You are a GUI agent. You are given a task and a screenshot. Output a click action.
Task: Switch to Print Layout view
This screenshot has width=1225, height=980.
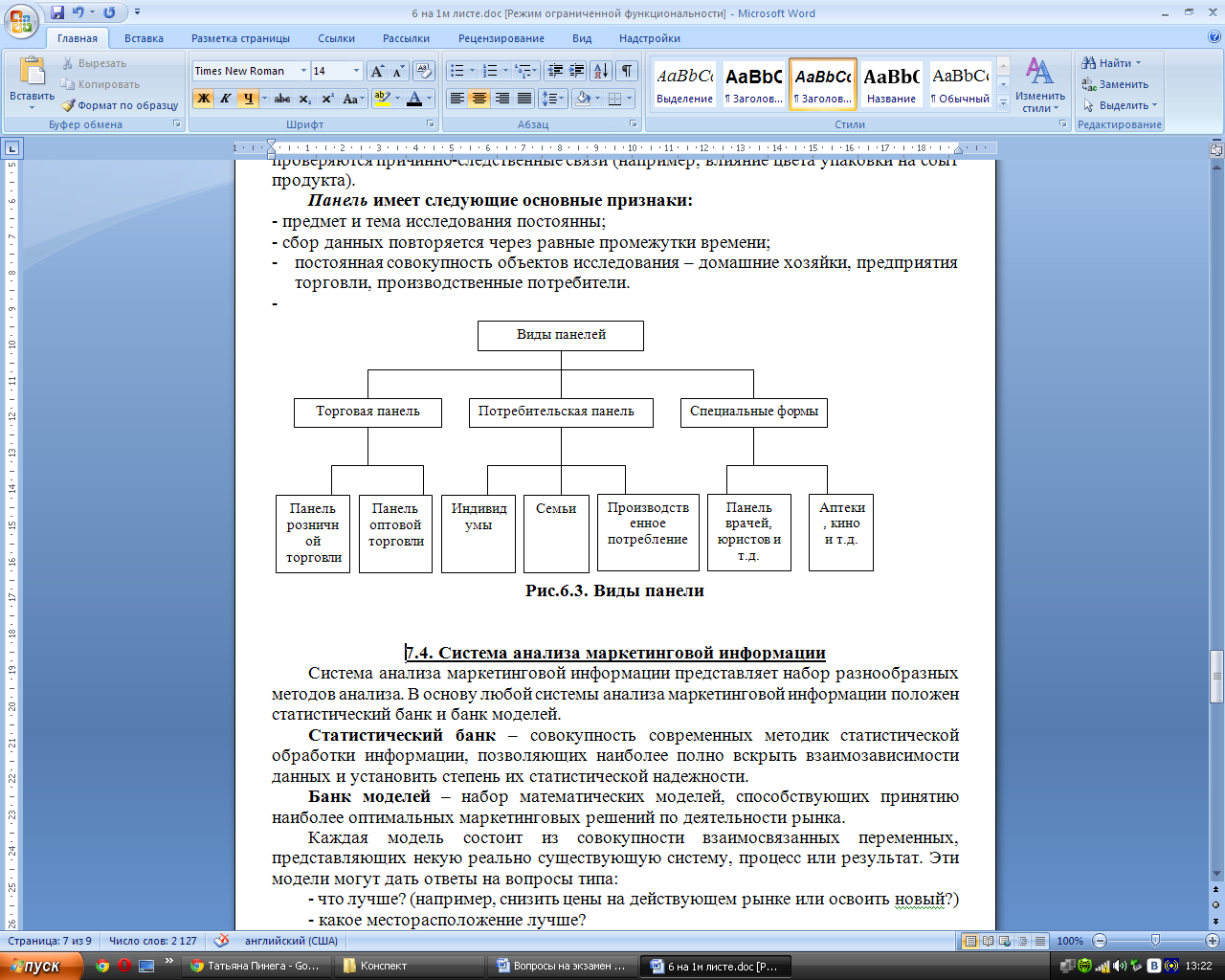click(x=970, y=941)
